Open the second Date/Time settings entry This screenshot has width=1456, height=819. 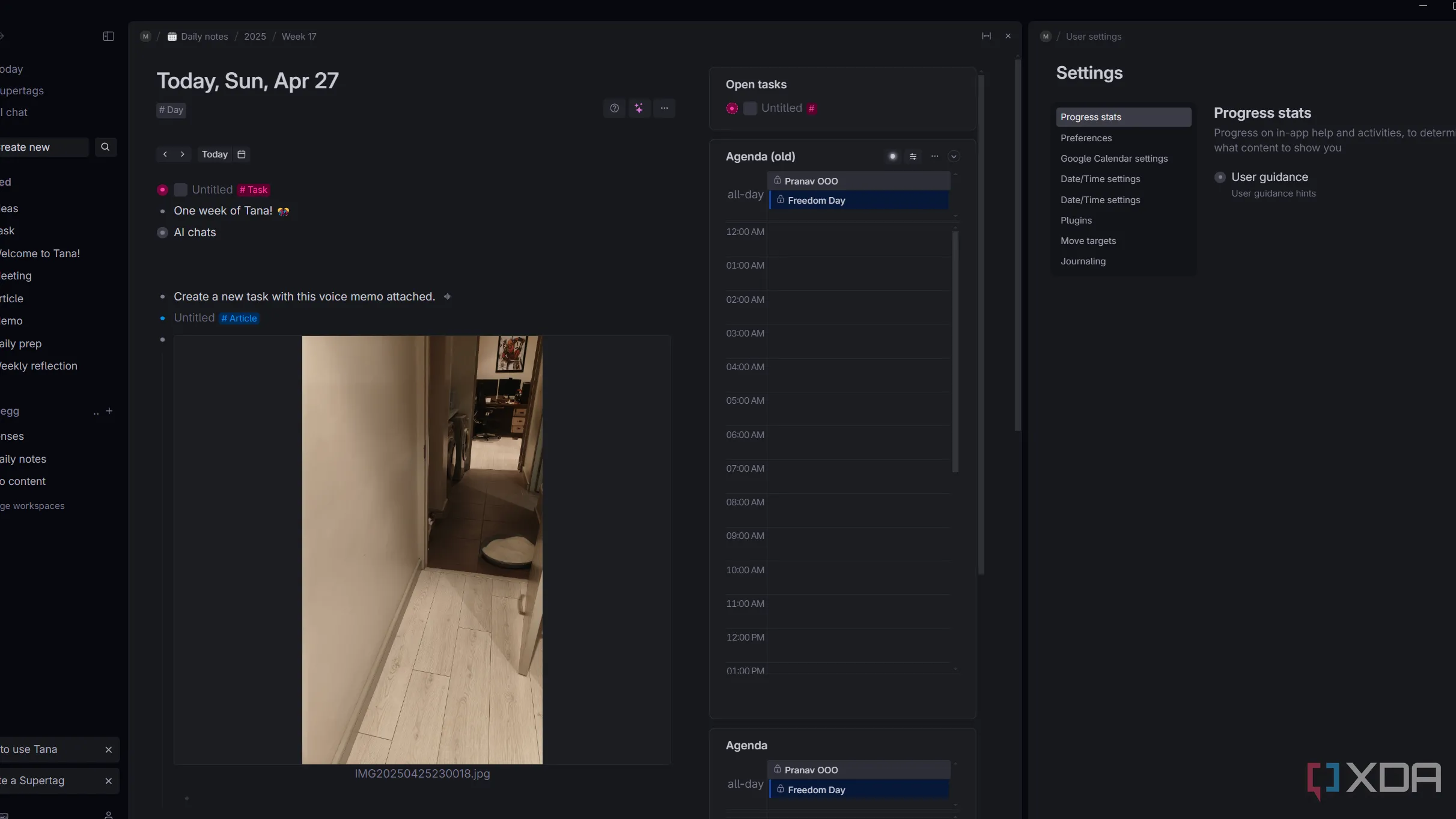click(x=1100, y=200)
